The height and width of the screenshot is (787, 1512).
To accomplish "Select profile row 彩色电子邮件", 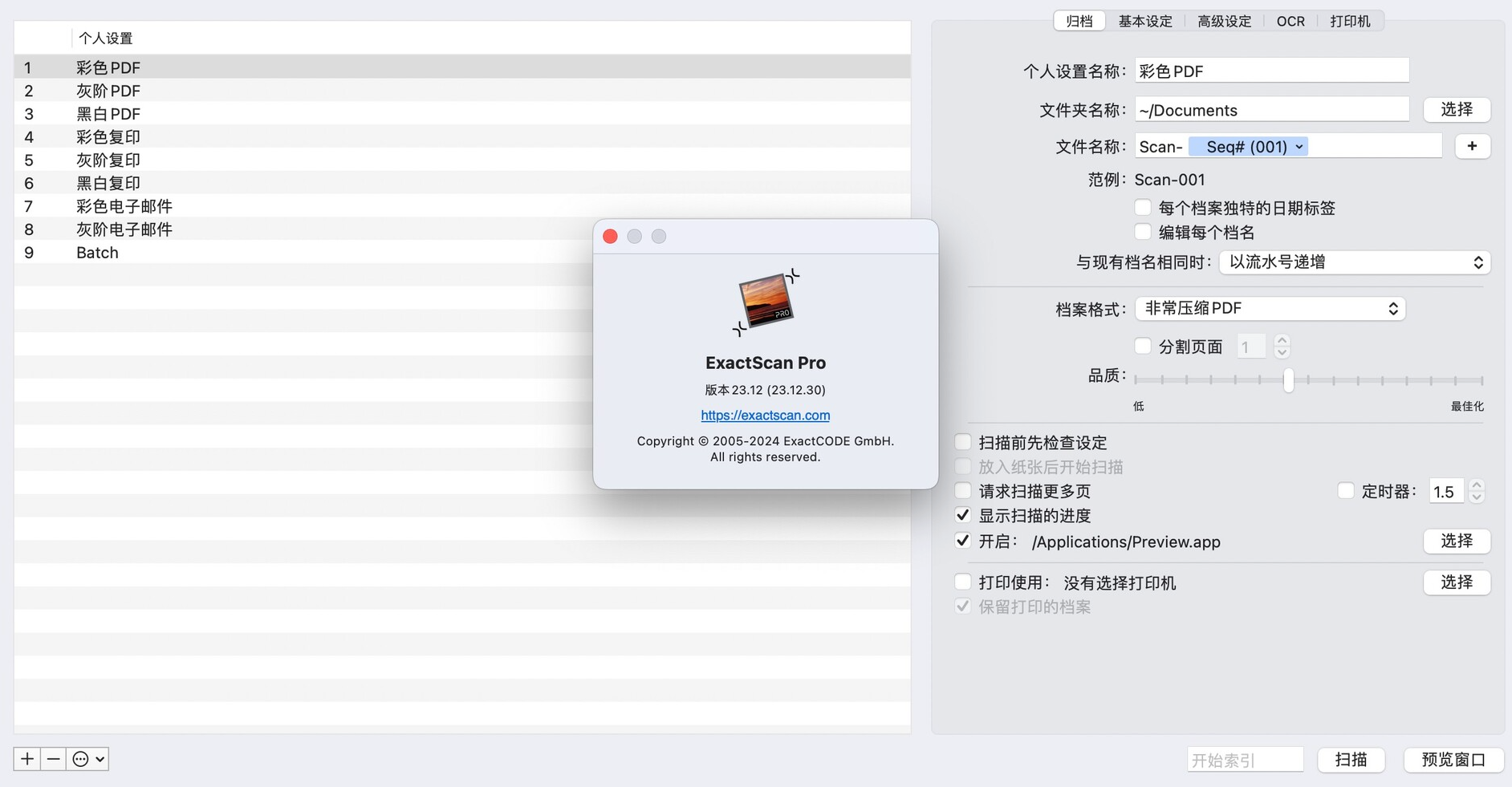I will point(462,206).
